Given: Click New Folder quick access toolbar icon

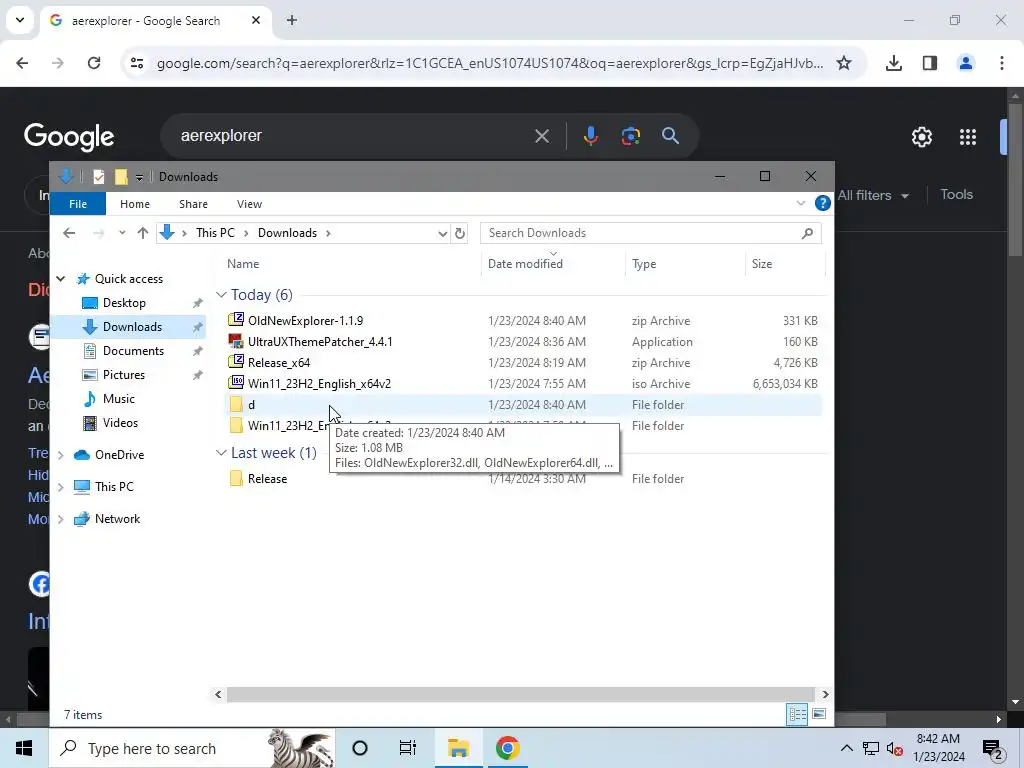Looking at the screenshot, I should click(x=121, y=177).
